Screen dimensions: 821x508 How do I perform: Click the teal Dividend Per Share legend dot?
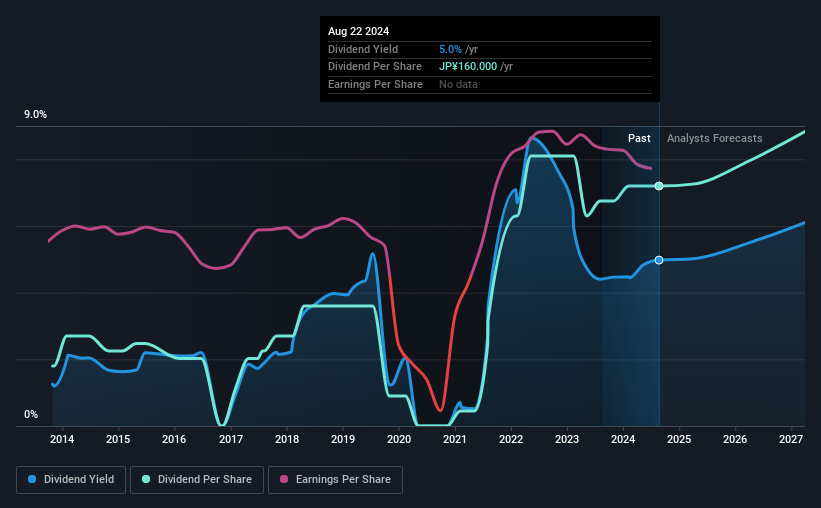click(x=146, y=479)
